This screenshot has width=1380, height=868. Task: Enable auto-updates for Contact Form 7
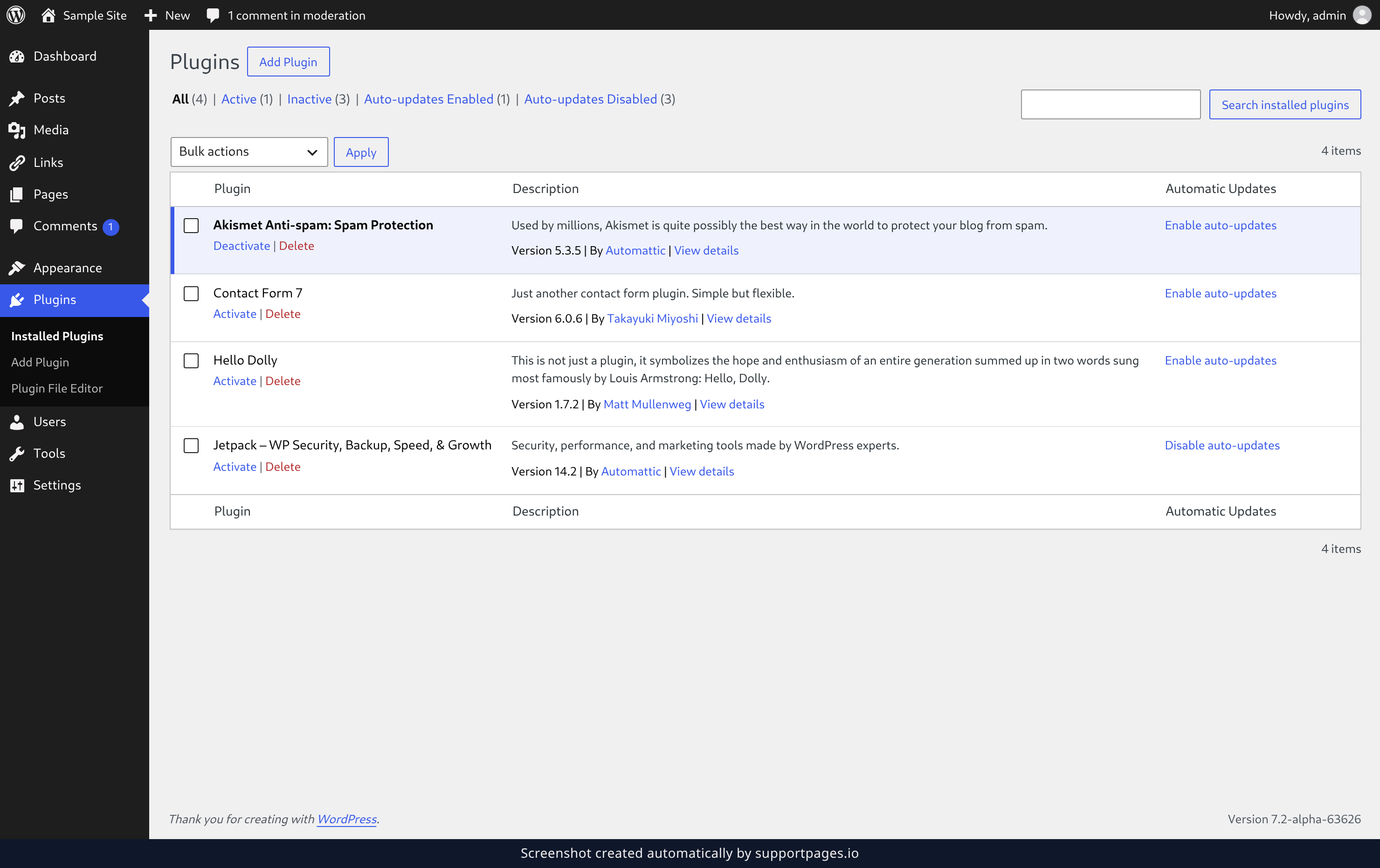click(x=1220, y=293)
